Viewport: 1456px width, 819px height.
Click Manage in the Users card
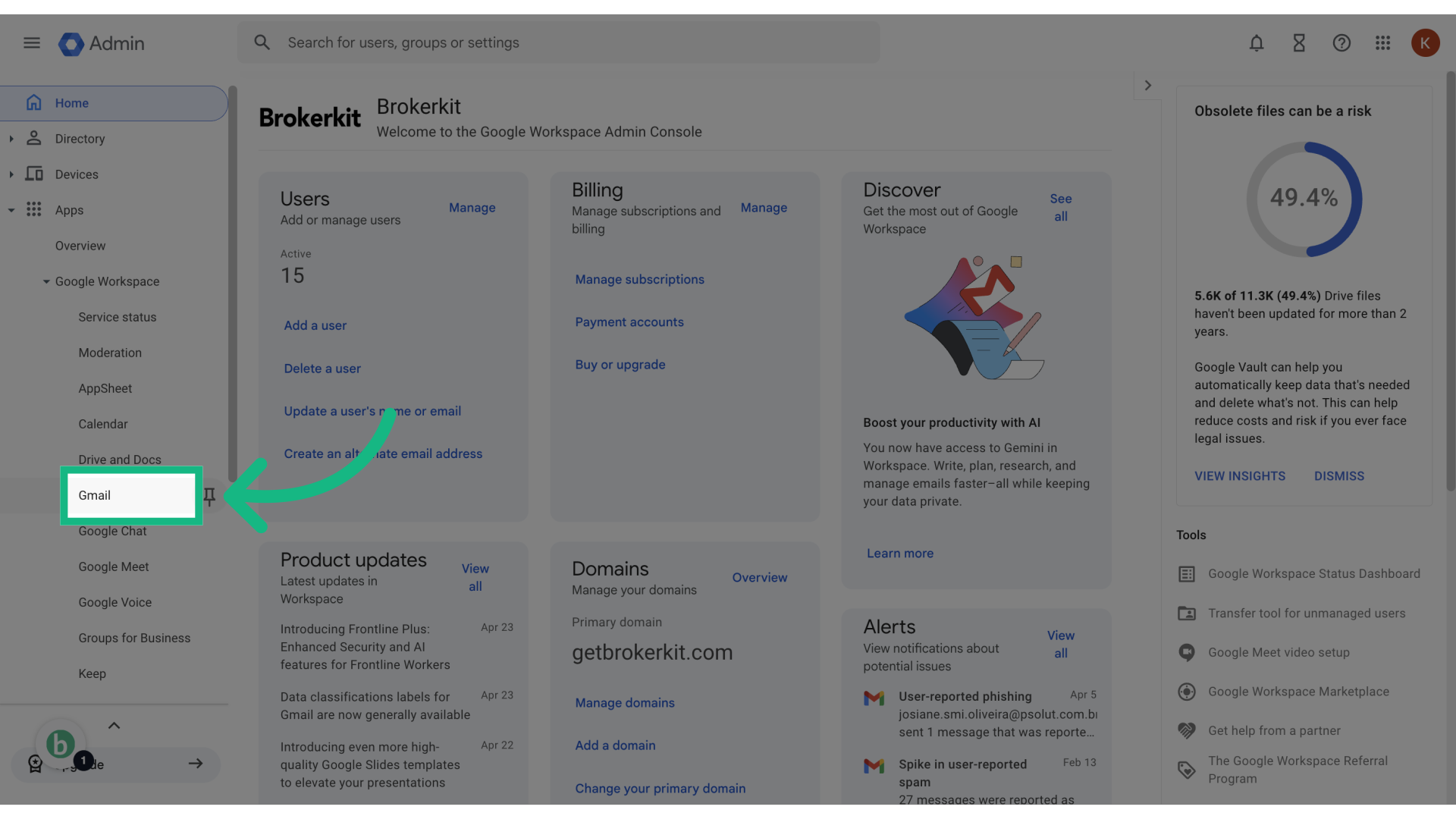click(472, 208)
